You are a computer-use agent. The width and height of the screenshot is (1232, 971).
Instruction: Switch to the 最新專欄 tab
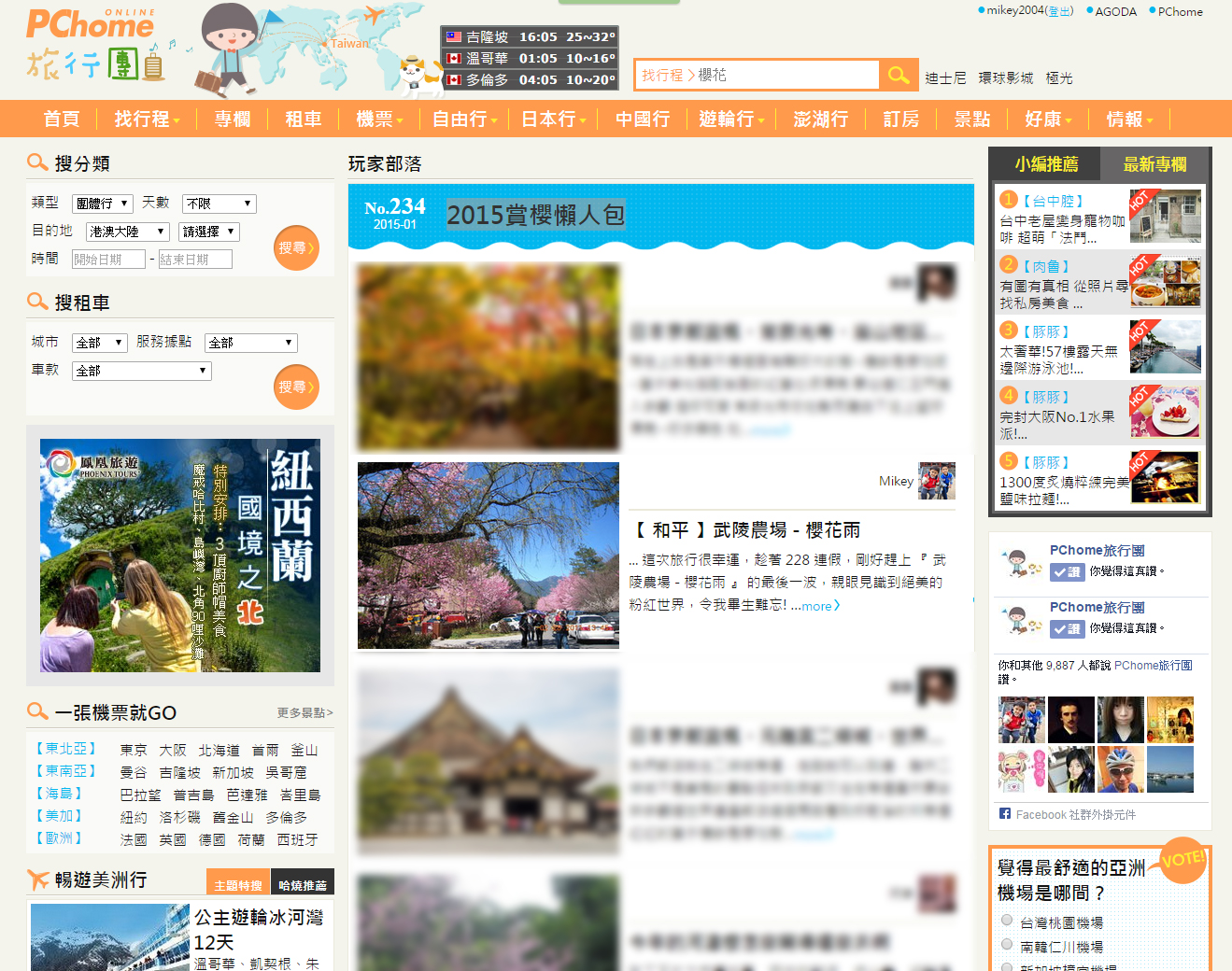point(1154,164)
